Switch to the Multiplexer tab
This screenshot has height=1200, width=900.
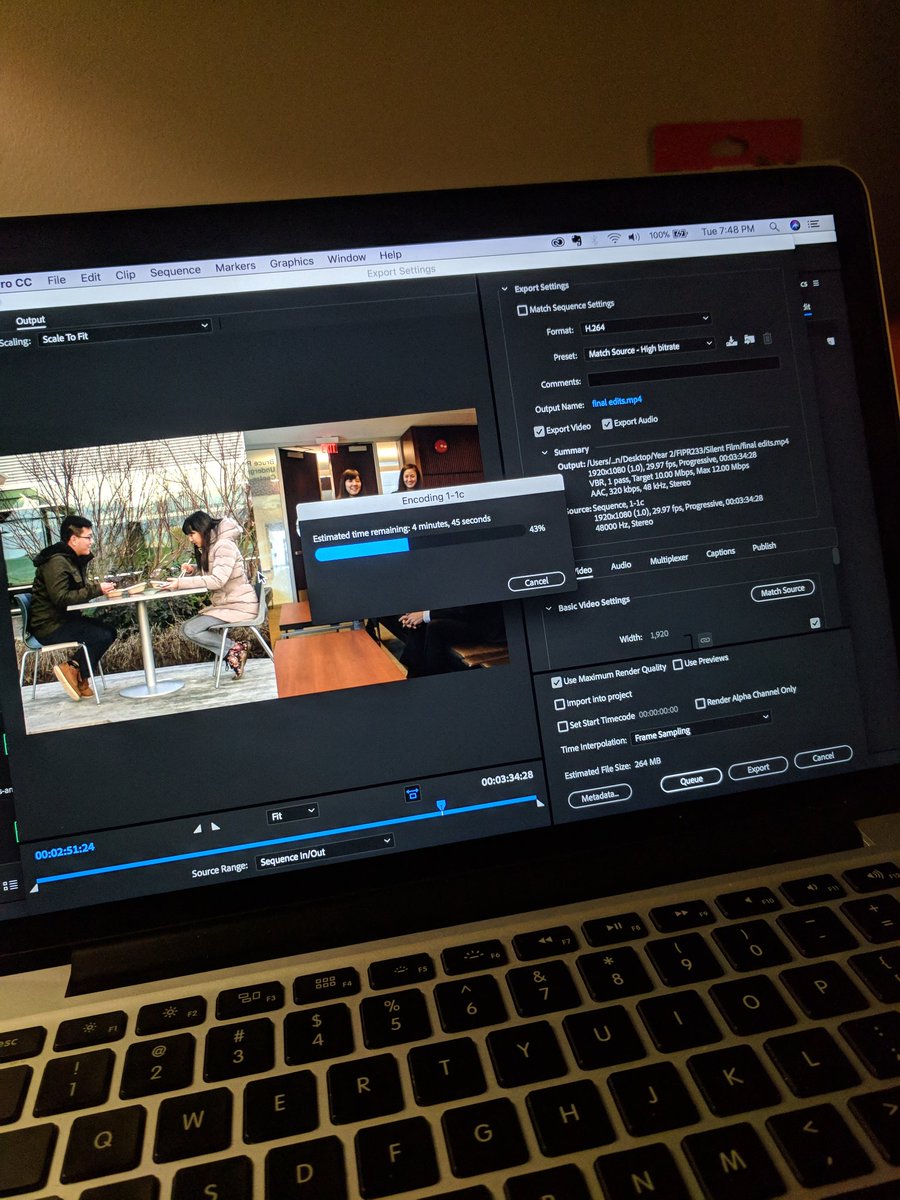[669, 558]
